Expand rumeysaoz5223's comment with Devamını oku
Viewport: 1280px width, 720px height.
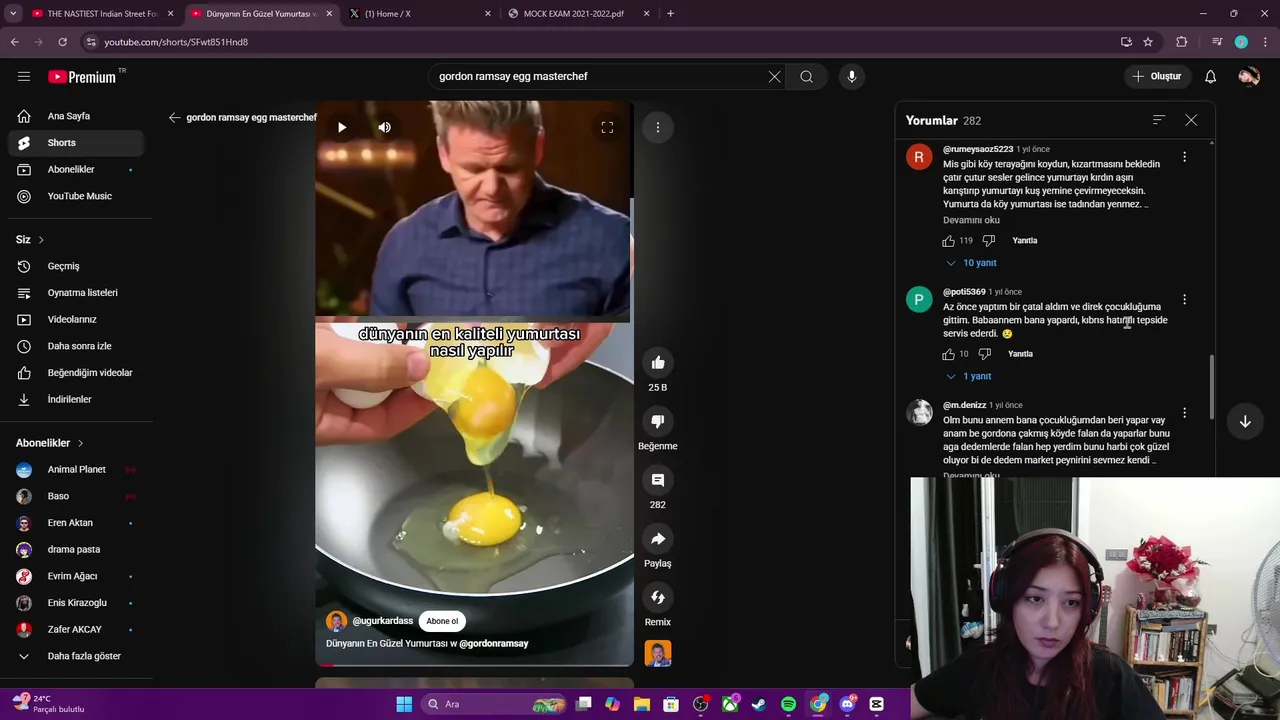pos(971,220)
